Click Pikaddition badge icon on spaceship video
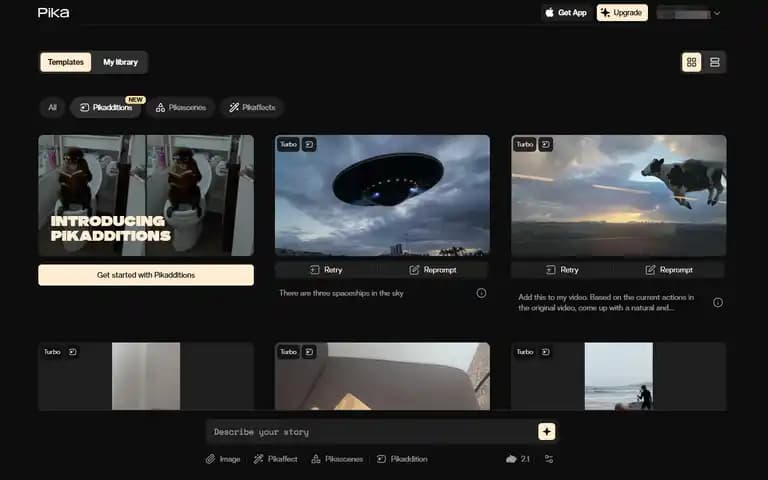 point(309,144)
